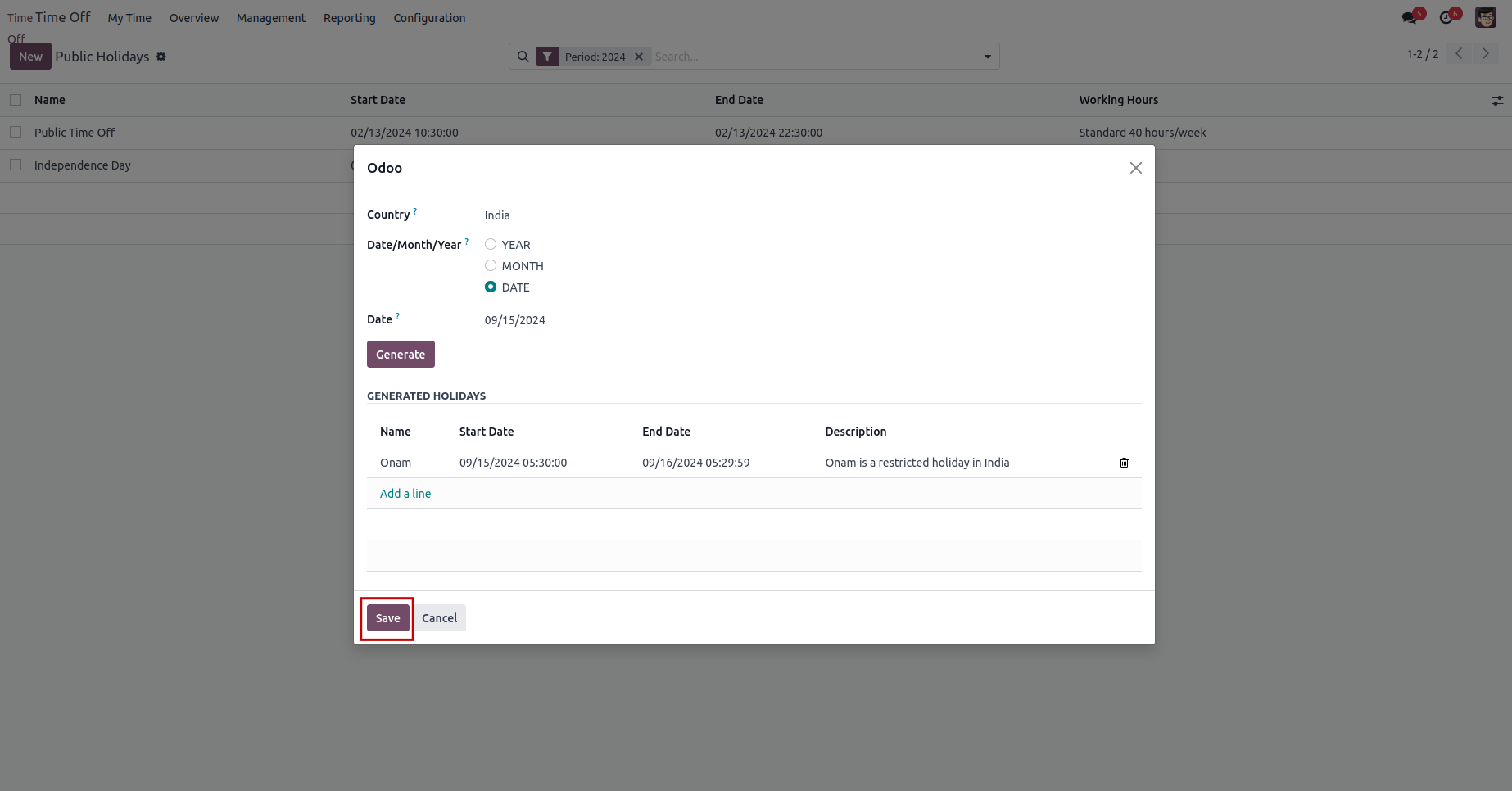
Task: Sort main list by Name column header
Action: pyautogui.click(x=50, y=100)
